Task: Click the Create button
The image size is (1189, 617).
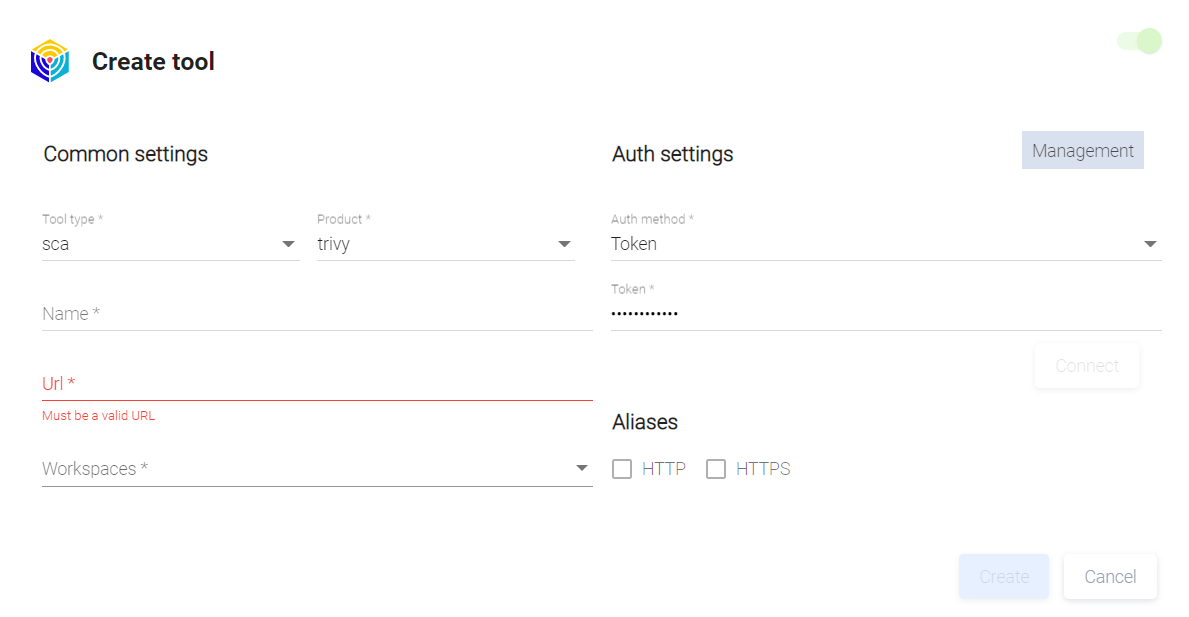Action: pyautogui.click(x=1004, y=577)
